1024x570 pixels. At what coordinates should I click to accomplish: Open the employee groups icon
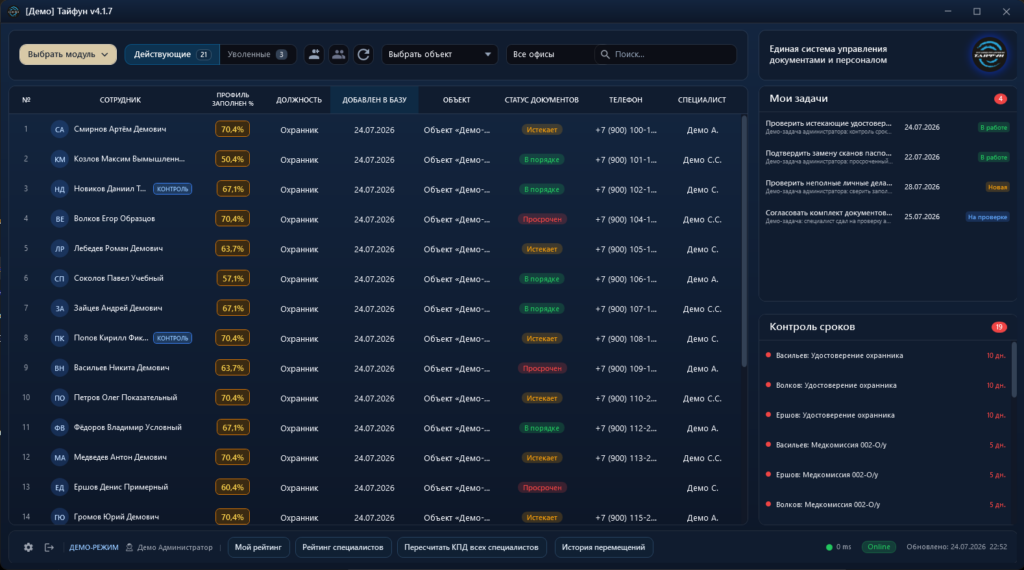pyautogui.click(x=338, y=54)
